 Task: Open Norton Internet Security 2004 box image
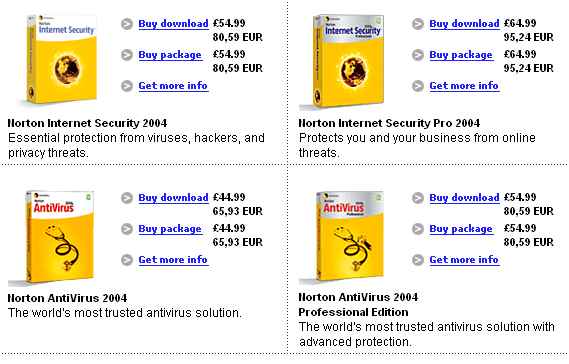62,60
